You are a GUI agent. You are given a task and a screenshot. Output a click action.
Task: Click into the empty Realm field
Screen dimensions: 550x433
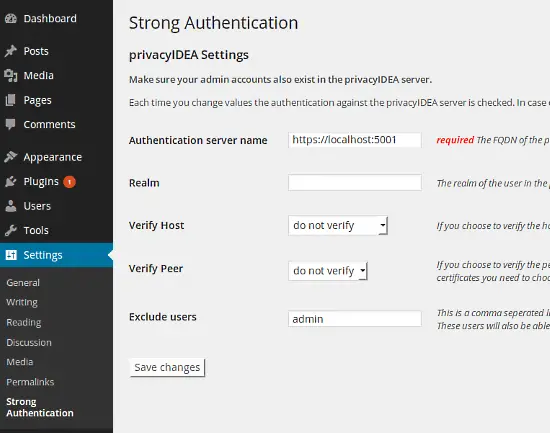pos(355,182)
